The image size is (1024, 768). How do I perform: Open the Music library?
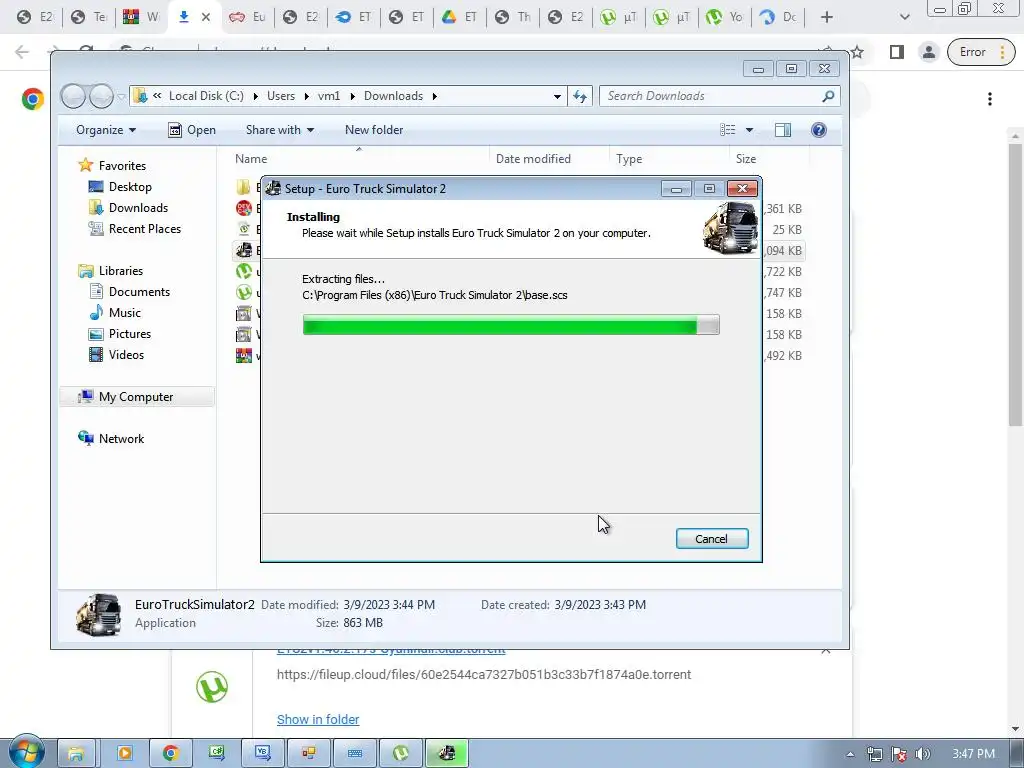coord(124,313)
